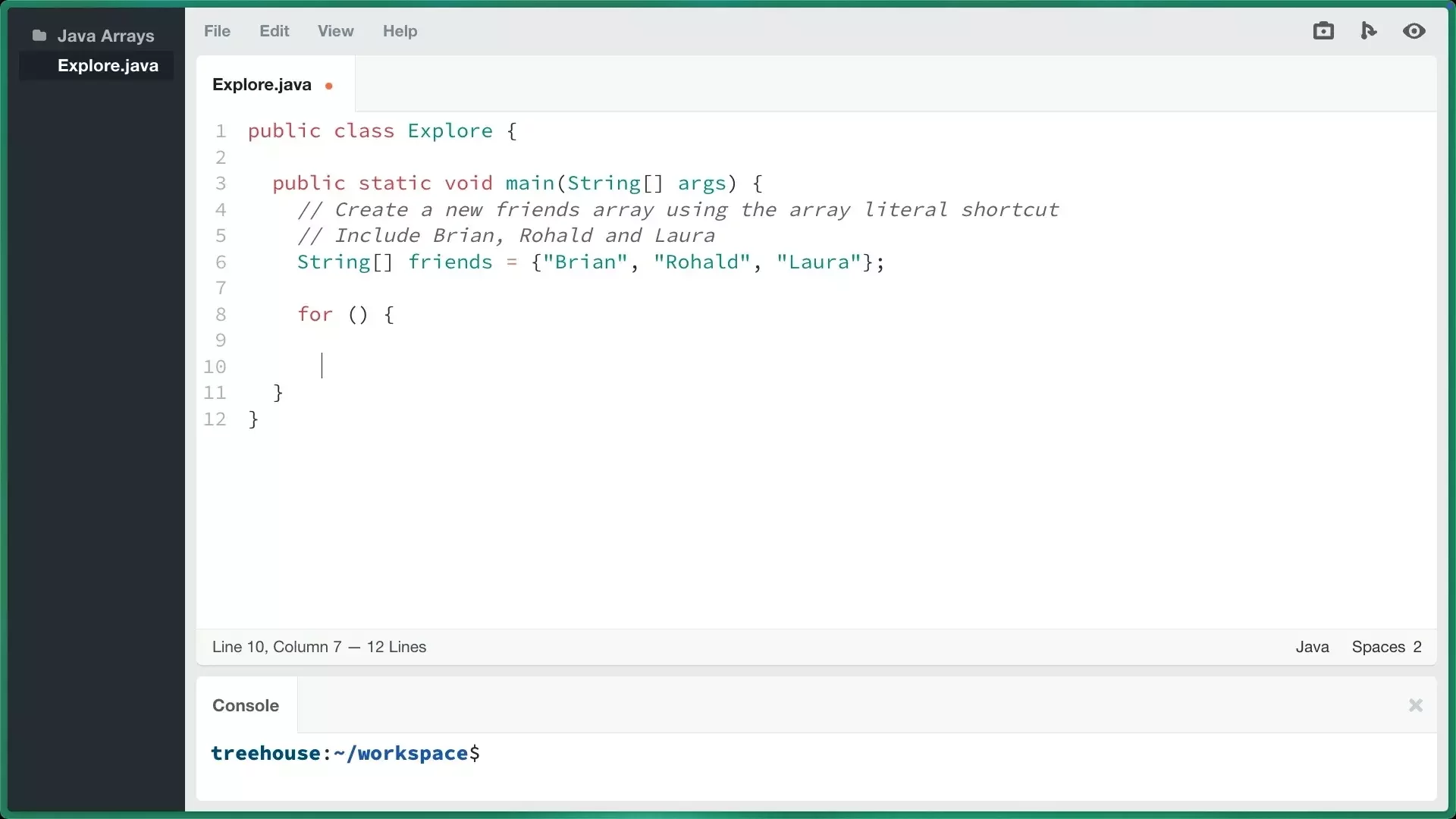The height and width of the screenshot is (819, 1456).
Task: Fork the workspace with the fork icon
Action: click(1369, 31)
